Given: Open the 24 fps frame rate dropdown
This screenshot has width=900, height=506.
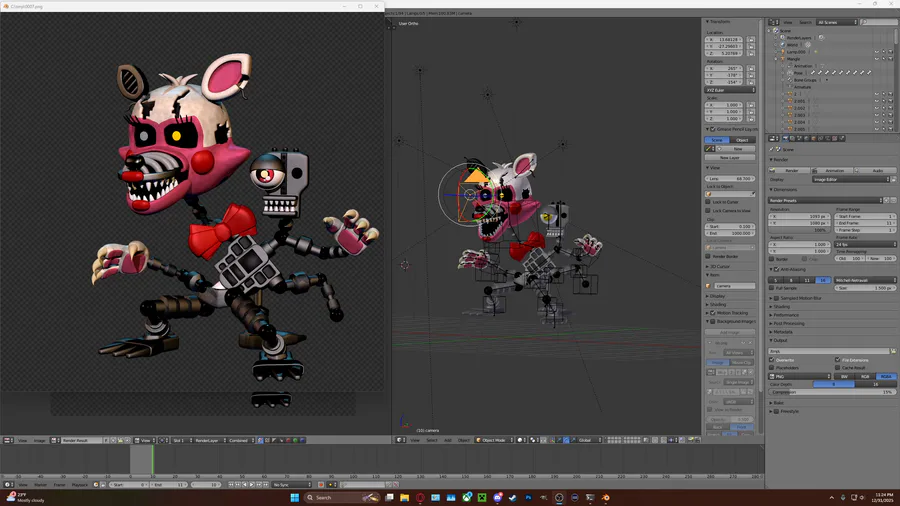Looking at the screenshot, I should 866,244.
